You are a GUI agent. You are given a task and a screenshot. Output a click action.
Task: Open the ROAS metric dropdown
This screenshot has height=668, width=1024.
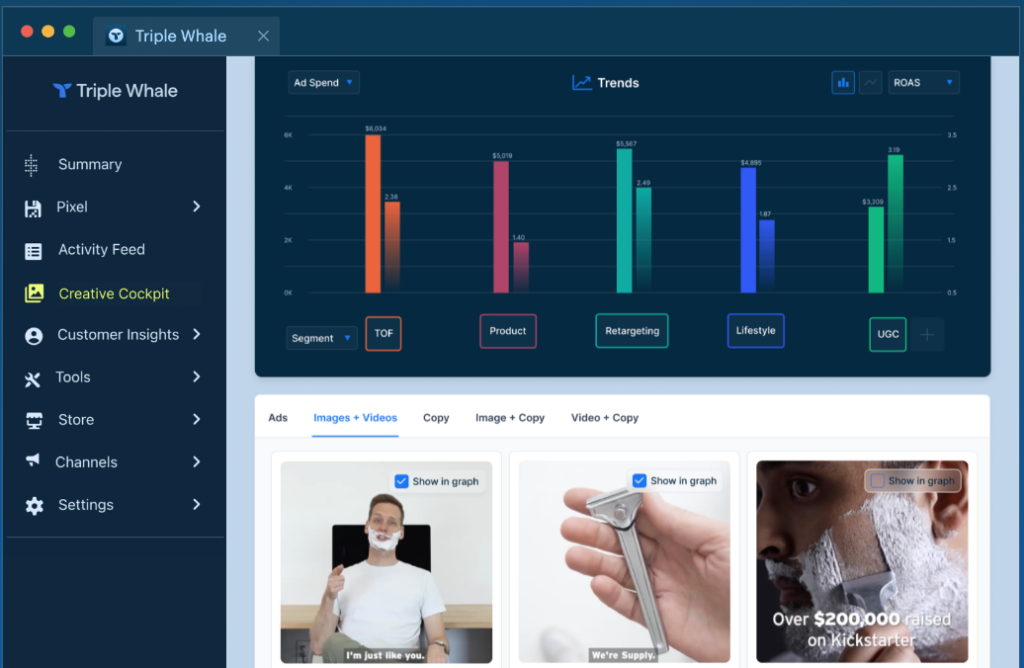tap(923, 83)
